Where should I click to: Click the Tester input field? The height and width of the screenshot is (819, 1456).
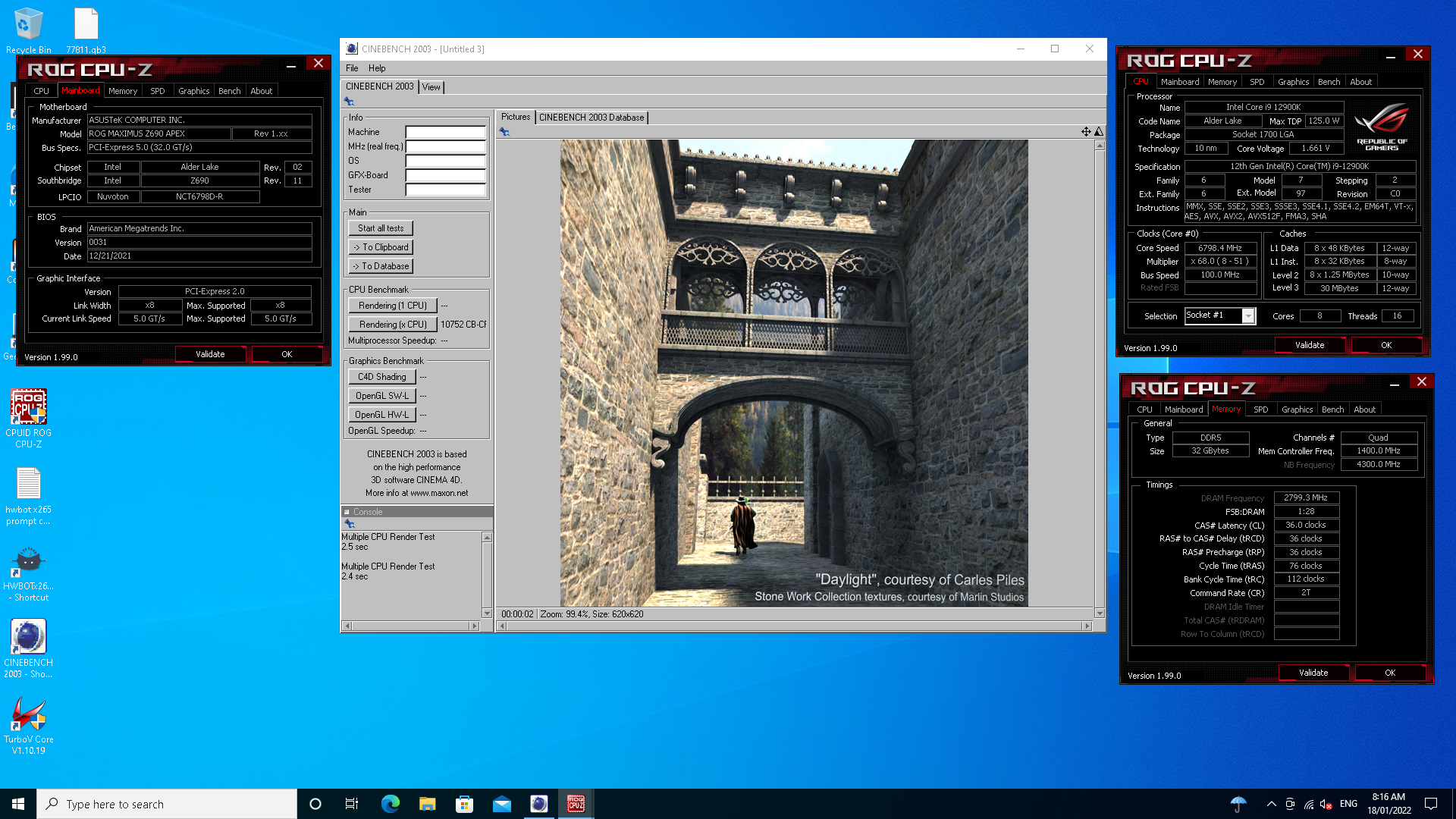tap(445, 190)
